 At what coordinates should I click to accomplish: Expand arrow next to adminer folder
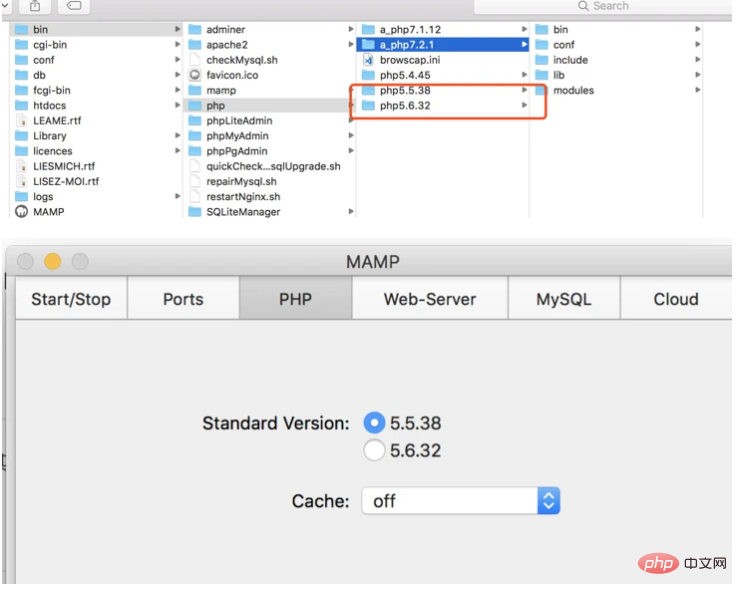click(x=351, y=29)
